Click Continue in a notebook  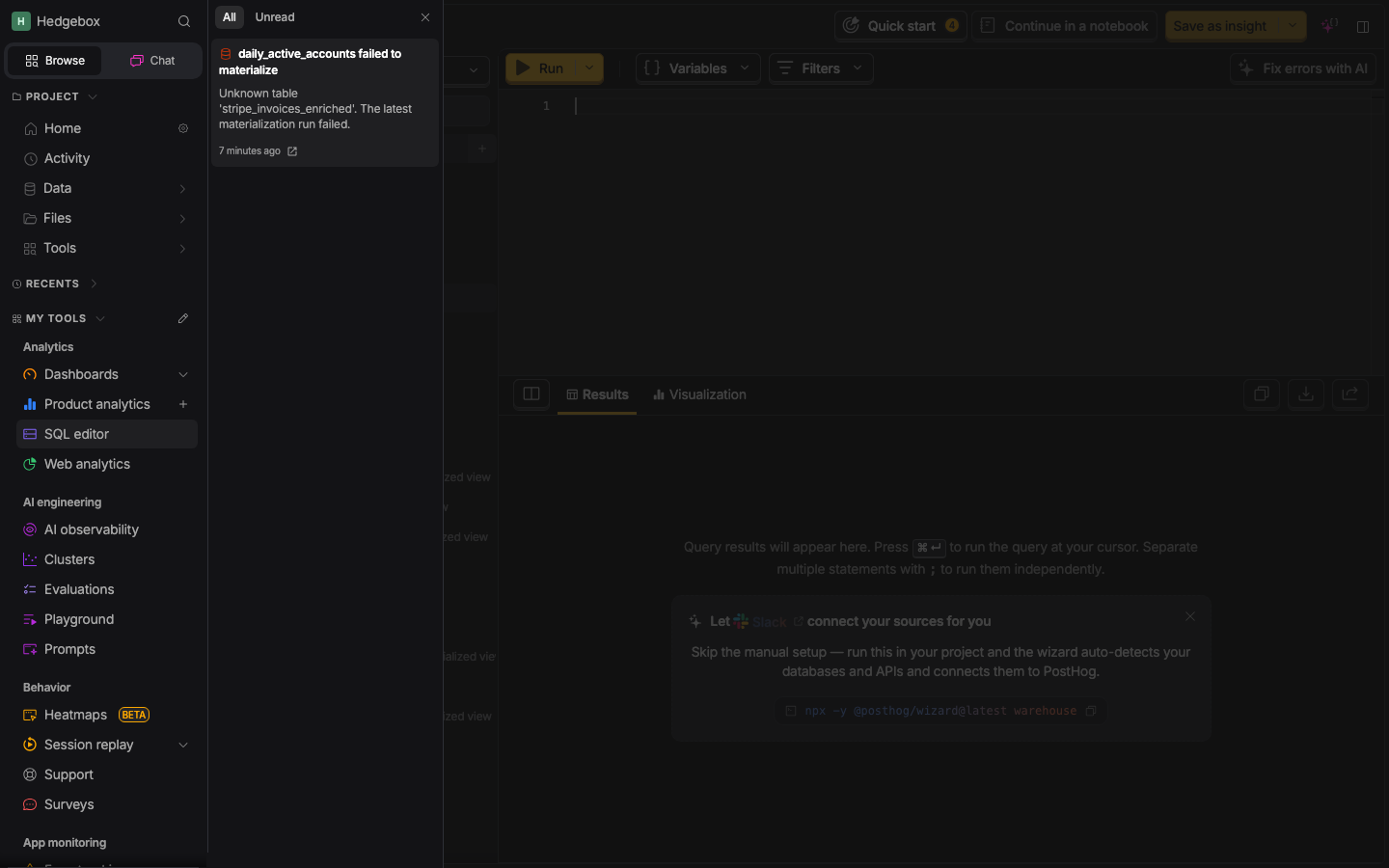click(x=1064, y=26)
